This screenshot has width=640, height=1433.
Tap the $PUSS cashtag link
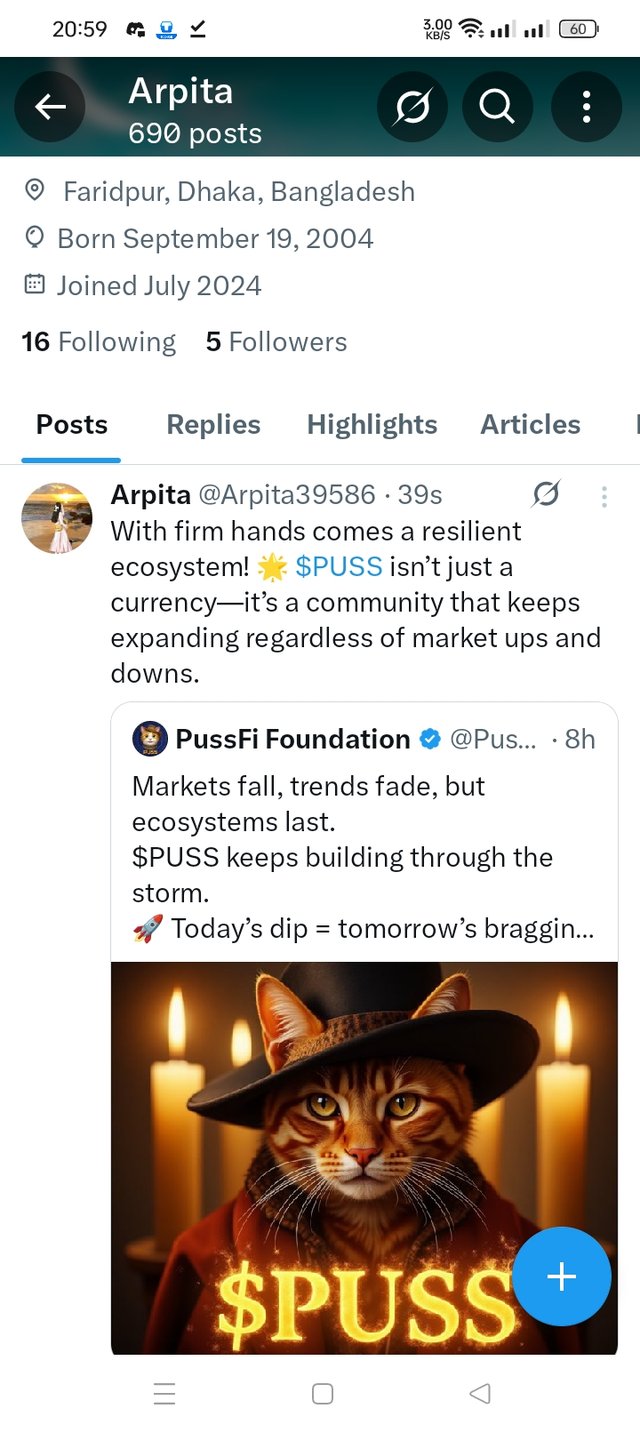coord(339,567)
